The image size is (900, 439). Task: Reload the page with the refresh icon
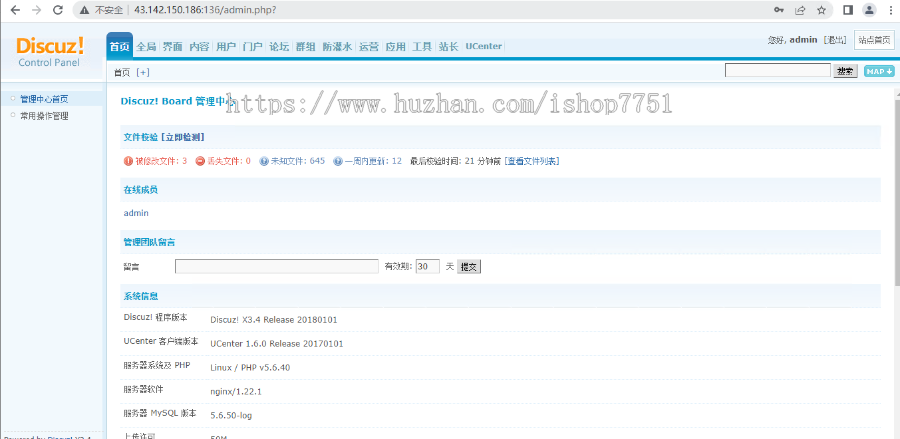[57, 10]
